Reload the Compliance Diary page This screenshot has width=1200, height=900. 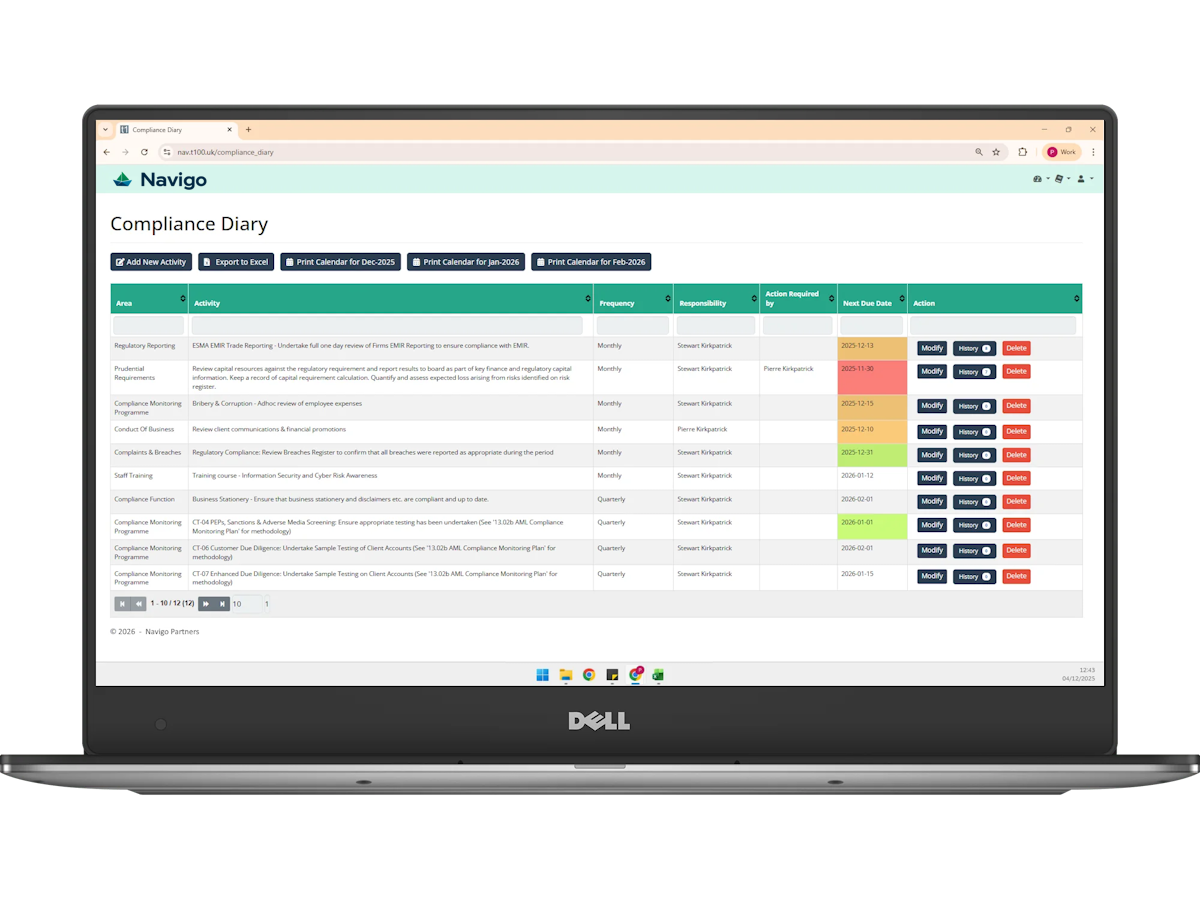coord(144,152)
